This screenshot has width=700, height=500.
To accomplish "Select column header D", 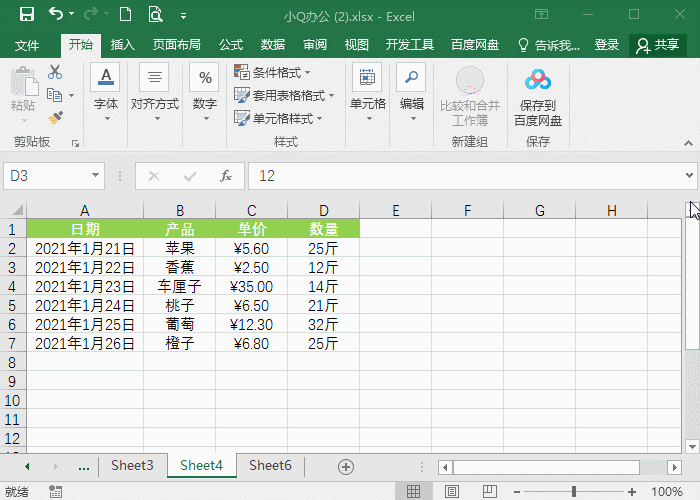I will pyautogui.click(x=324, y=210).
